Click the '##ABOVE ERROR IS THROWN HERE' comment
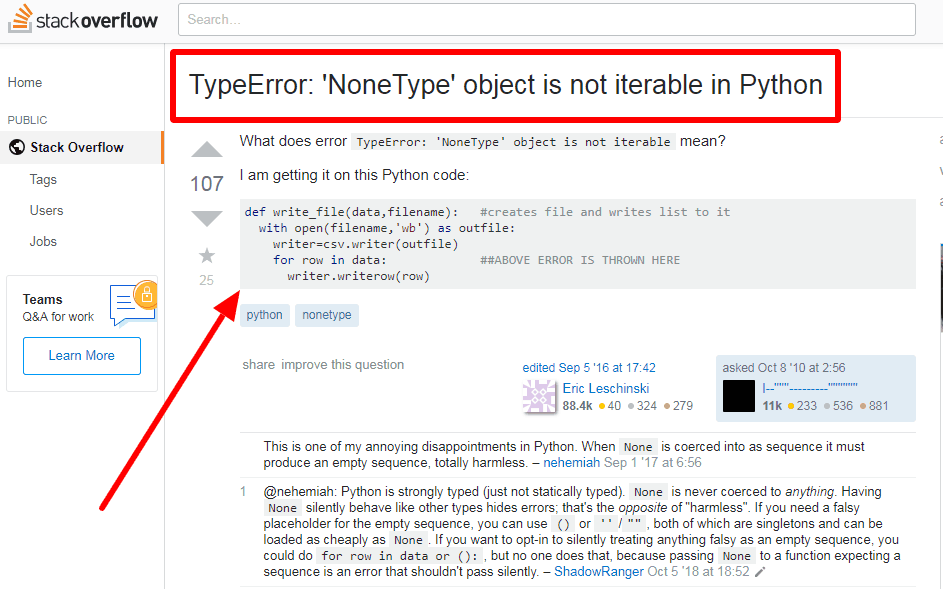The width and height of the screenshot is (943, 589). click(580, 260)
